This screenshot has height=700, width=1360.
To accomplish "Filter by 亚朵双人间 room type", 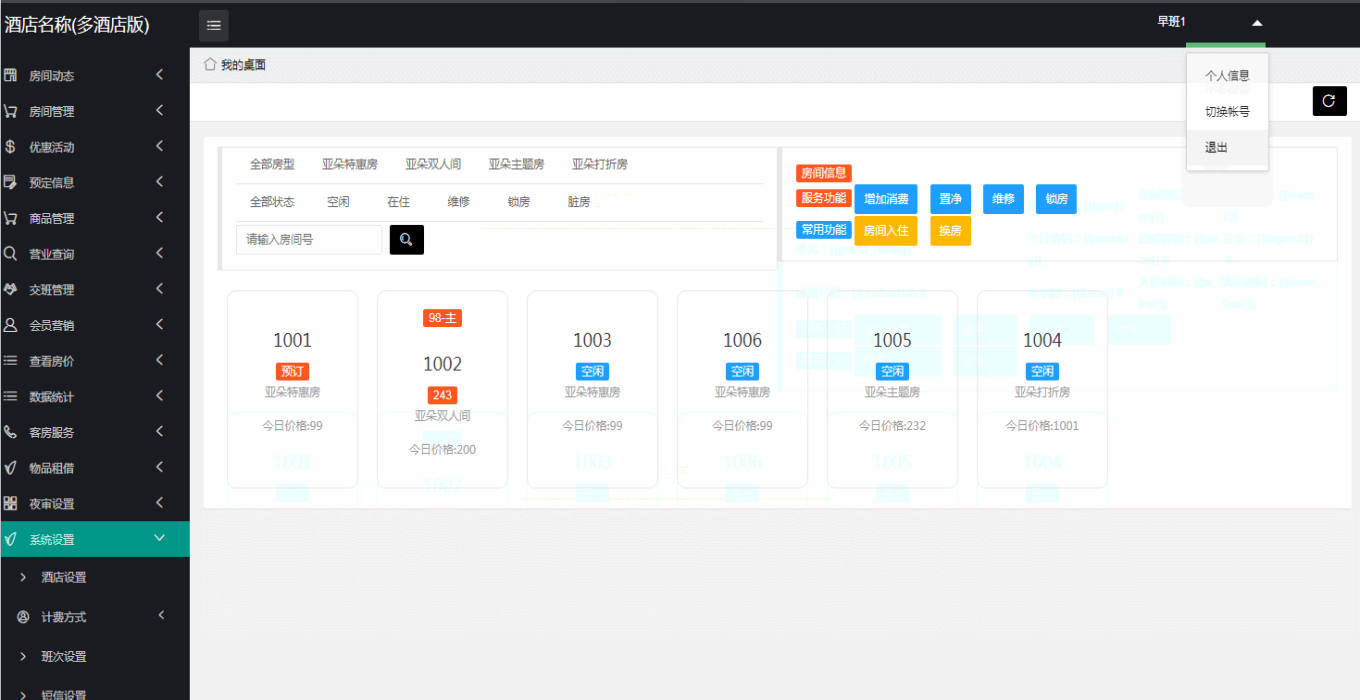I will pyautogui.click(x=433, y=164).
